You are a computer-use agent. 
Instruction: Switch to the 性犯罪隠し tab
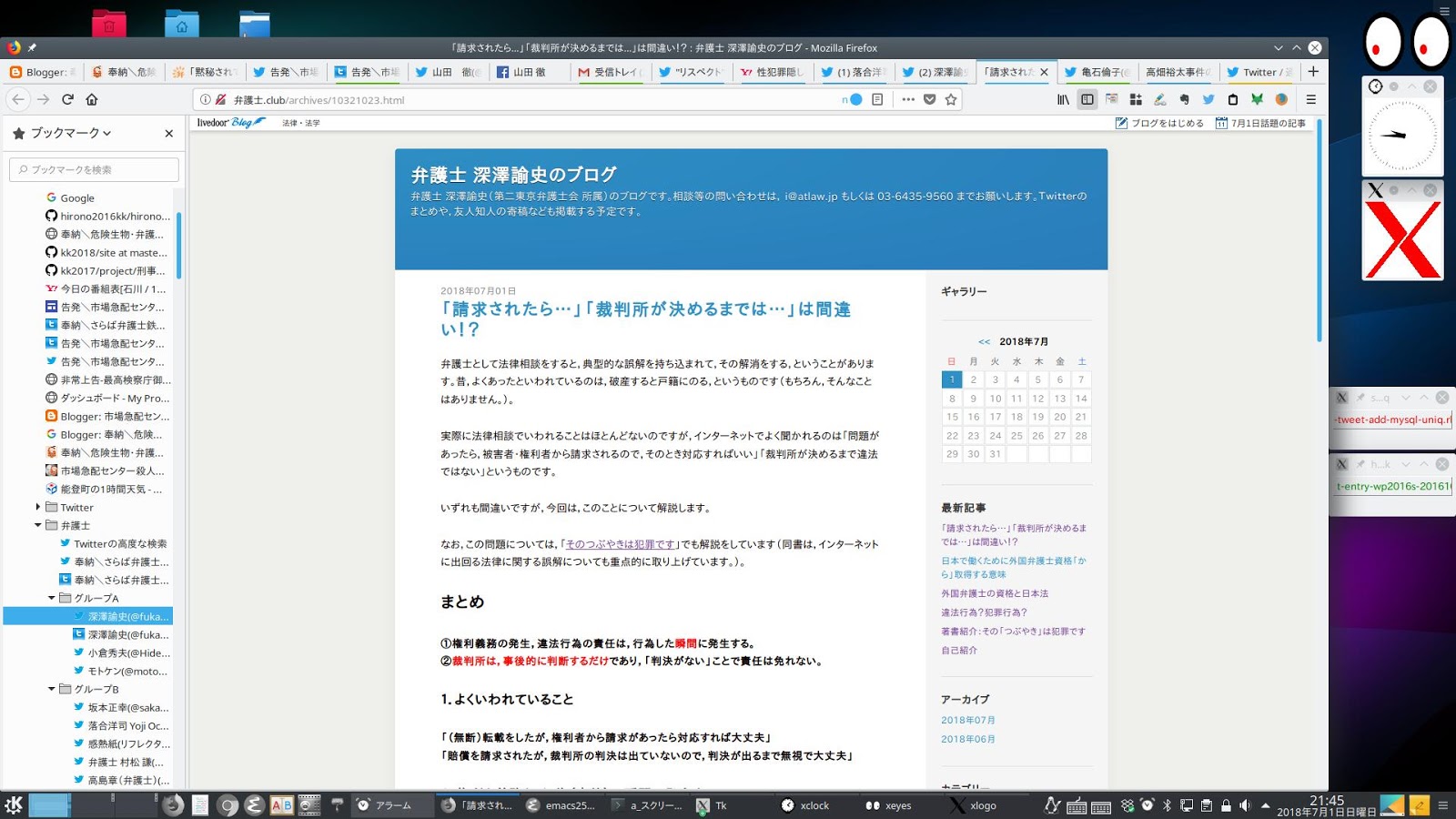pyautogui.click(x=772, y=72)
